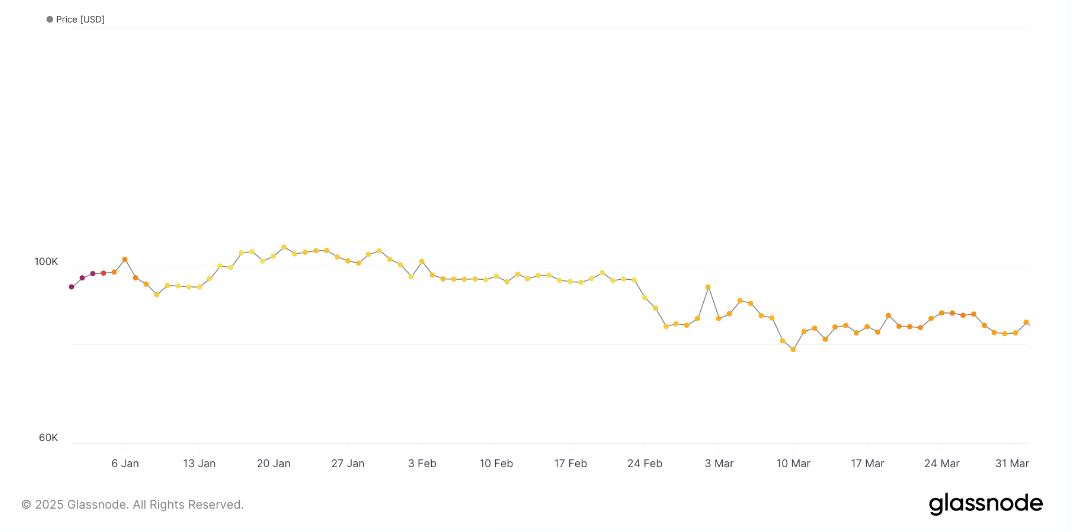The height and width of the screenshot is (532, 1072).
Task: Toggle the Price [USD] legend label
Action: coord(80,20)
